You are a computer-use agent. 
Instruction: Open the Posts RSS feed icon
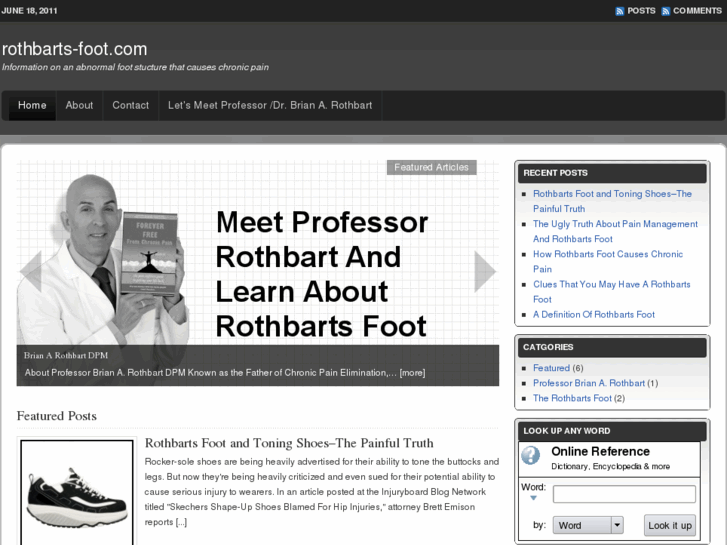coord(619,11)
